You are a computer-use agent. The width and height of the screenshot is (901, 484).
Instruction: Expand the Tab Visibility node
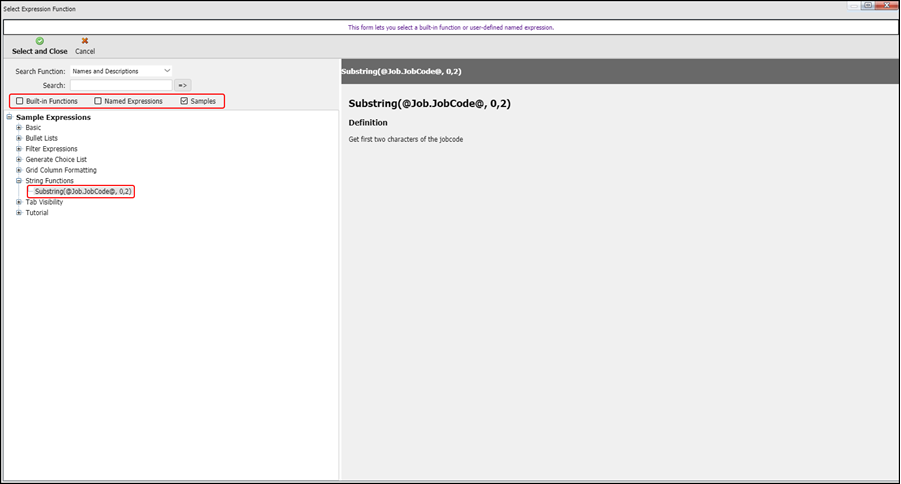click(x=19, y=202)
